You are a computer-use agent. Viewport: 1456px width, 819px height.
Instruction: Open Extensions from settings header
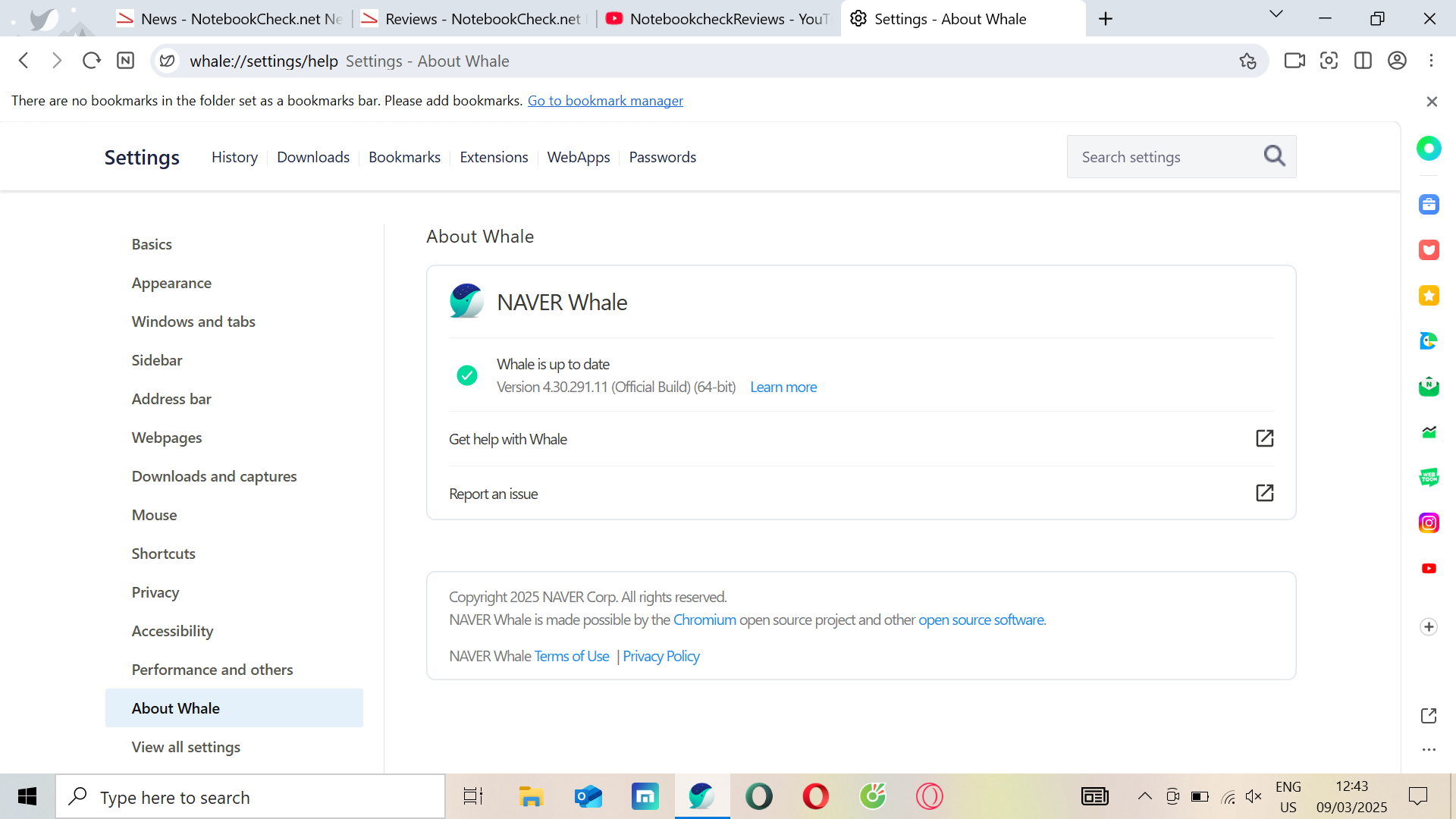pos(494,157)
